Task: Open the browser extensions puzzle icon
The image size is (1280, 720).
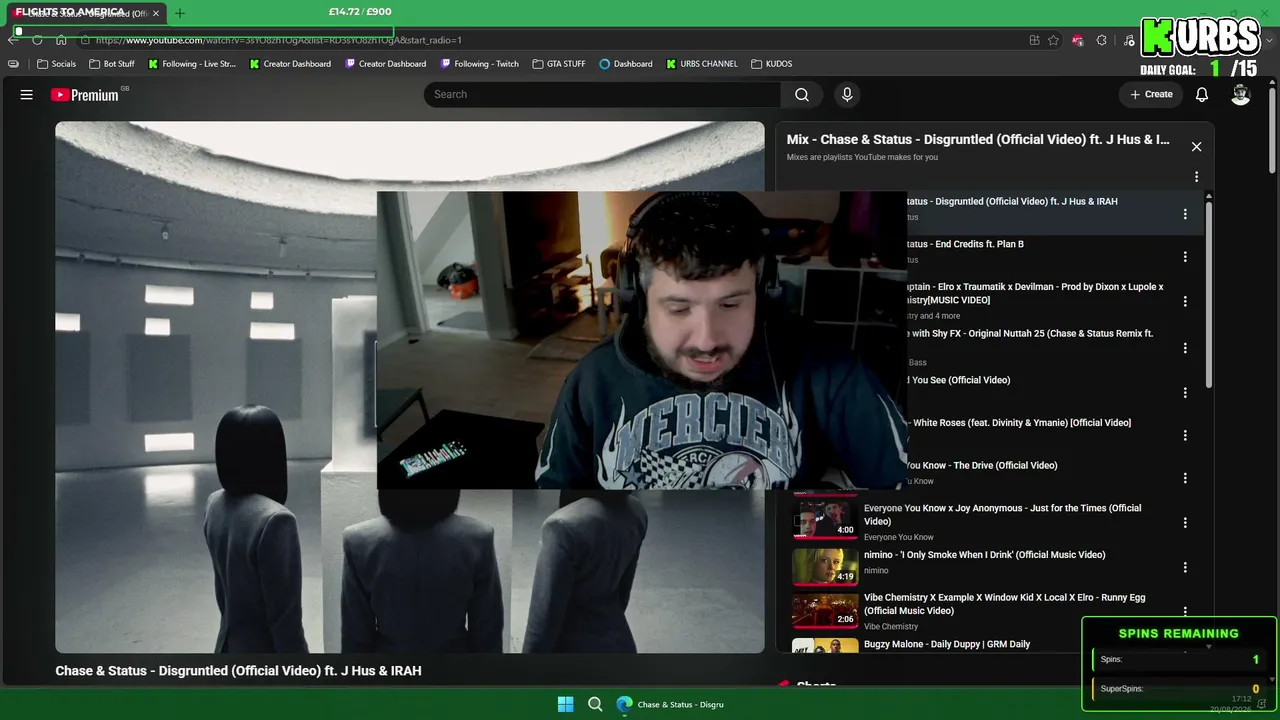Action: [x=1101, y=40]
